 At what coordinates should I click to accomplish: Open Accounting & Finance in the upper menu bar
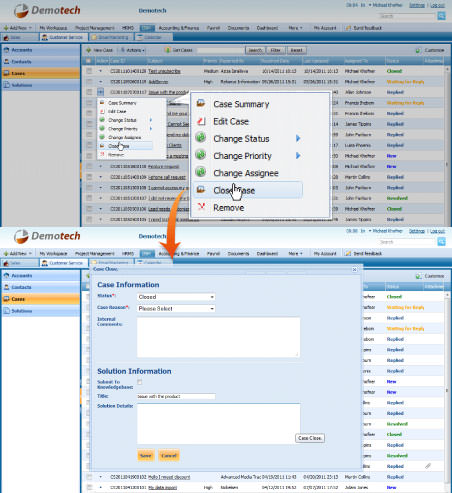pyautogui.click(x=179, y=28)
